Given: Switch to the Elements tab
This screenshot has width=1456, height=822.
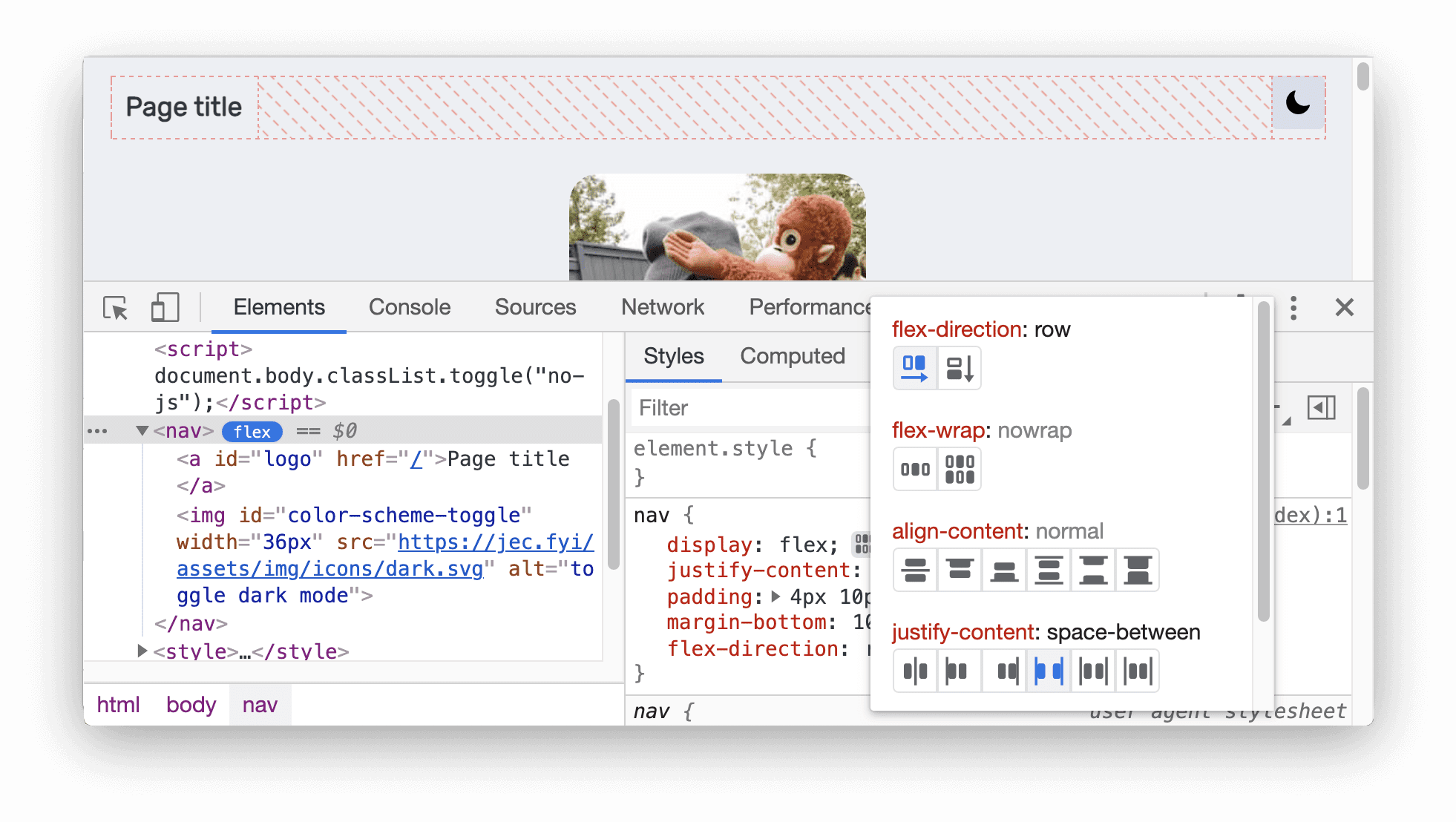Looking at the screenshot, I should tap(279, 308).
